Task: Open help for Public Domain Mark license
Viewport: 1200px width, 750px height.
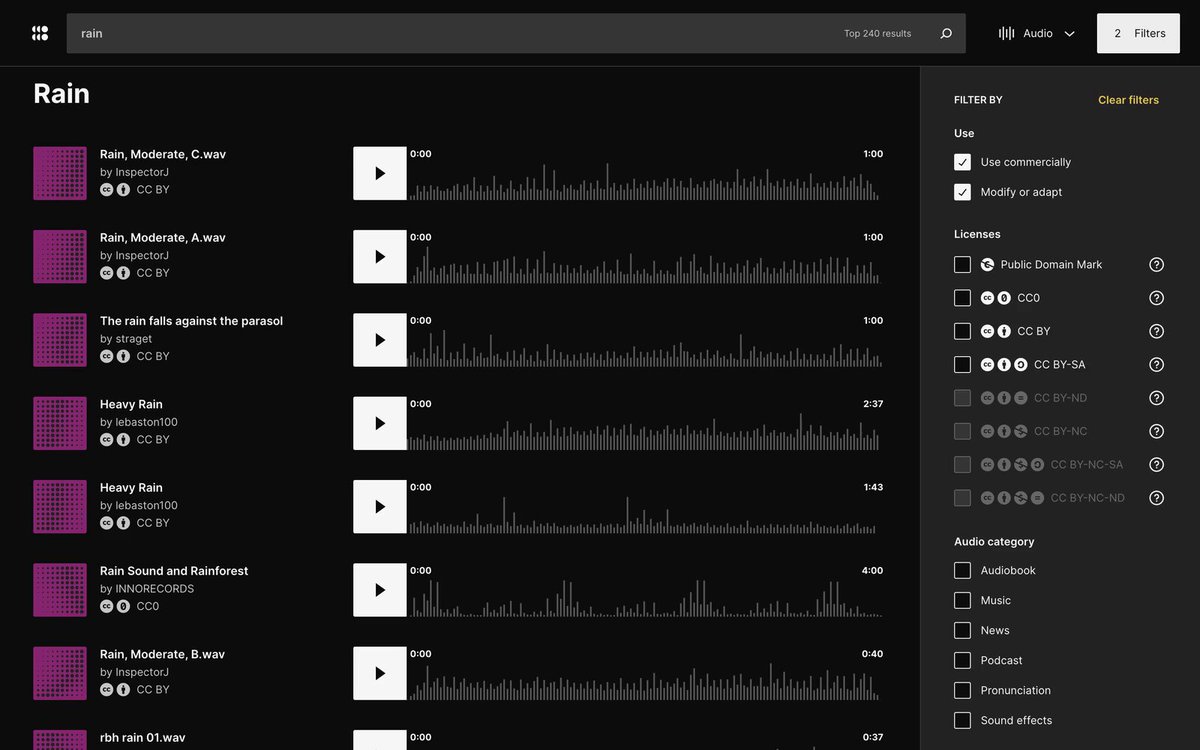Action: (1156, 265)
